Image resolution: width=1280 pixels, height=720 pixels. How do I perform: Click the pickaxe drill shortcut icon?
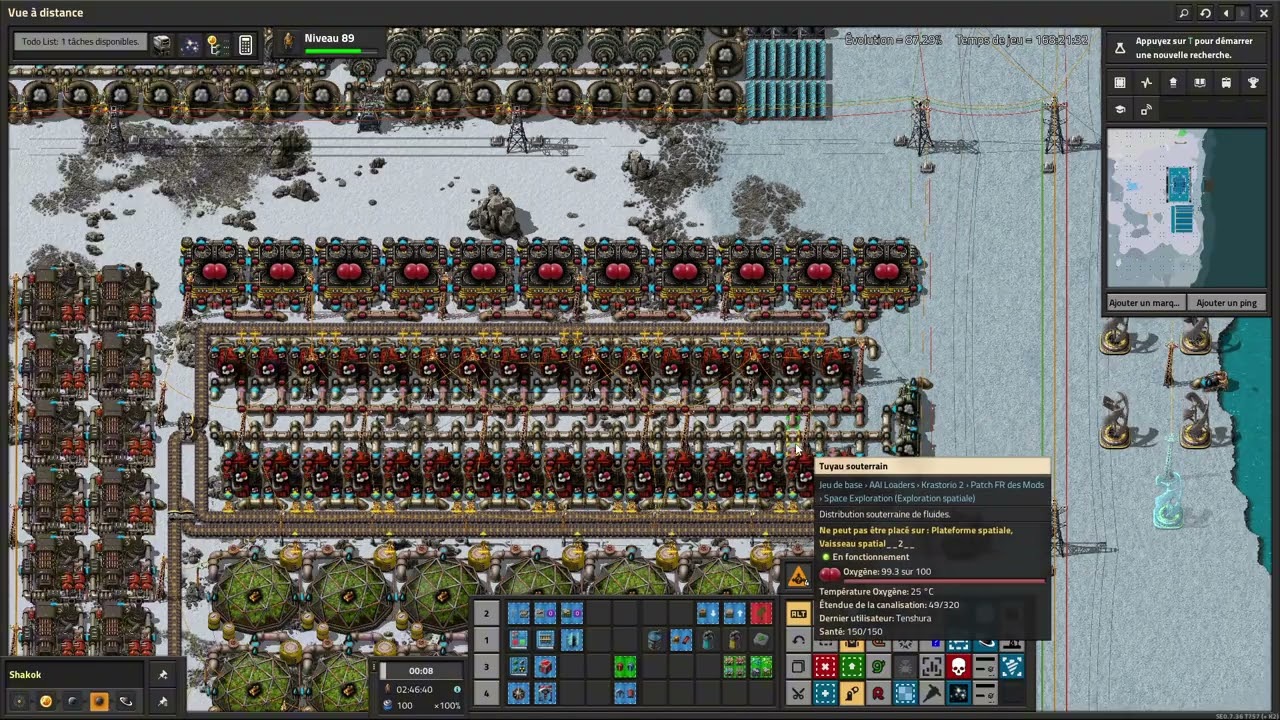point(932,692)
